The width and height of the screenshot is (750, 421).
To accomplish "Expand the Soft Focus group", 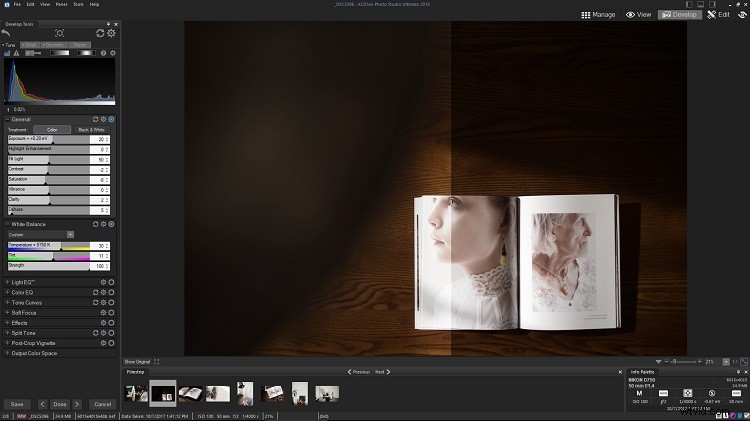I will click(7, 312).
